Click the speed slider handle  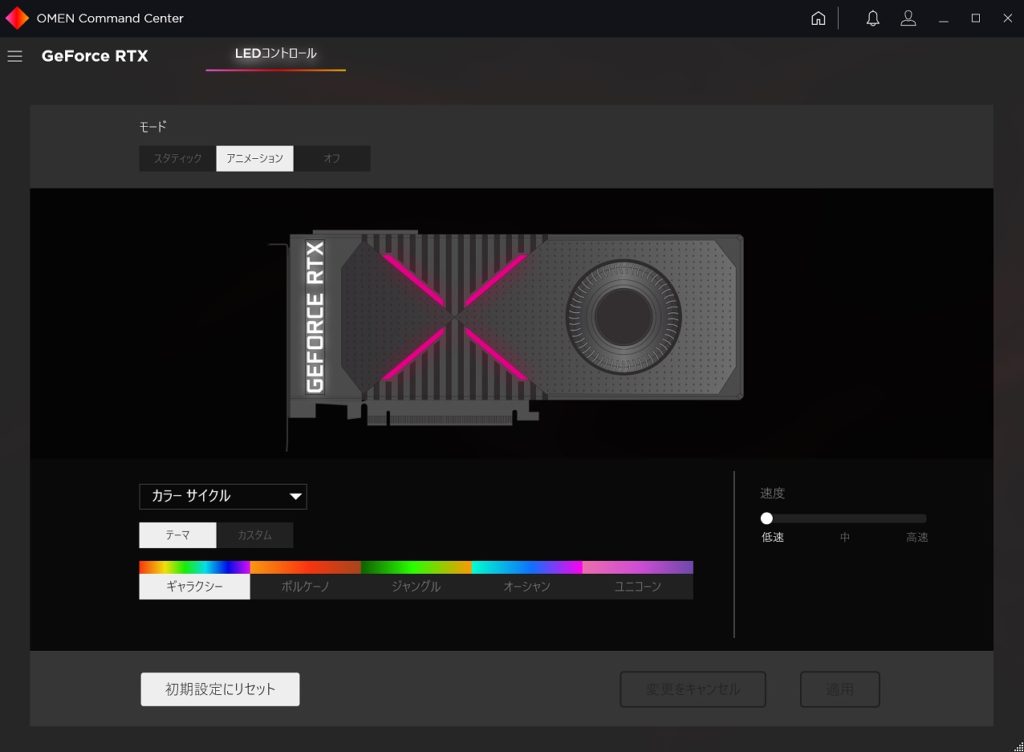(767, 518)
